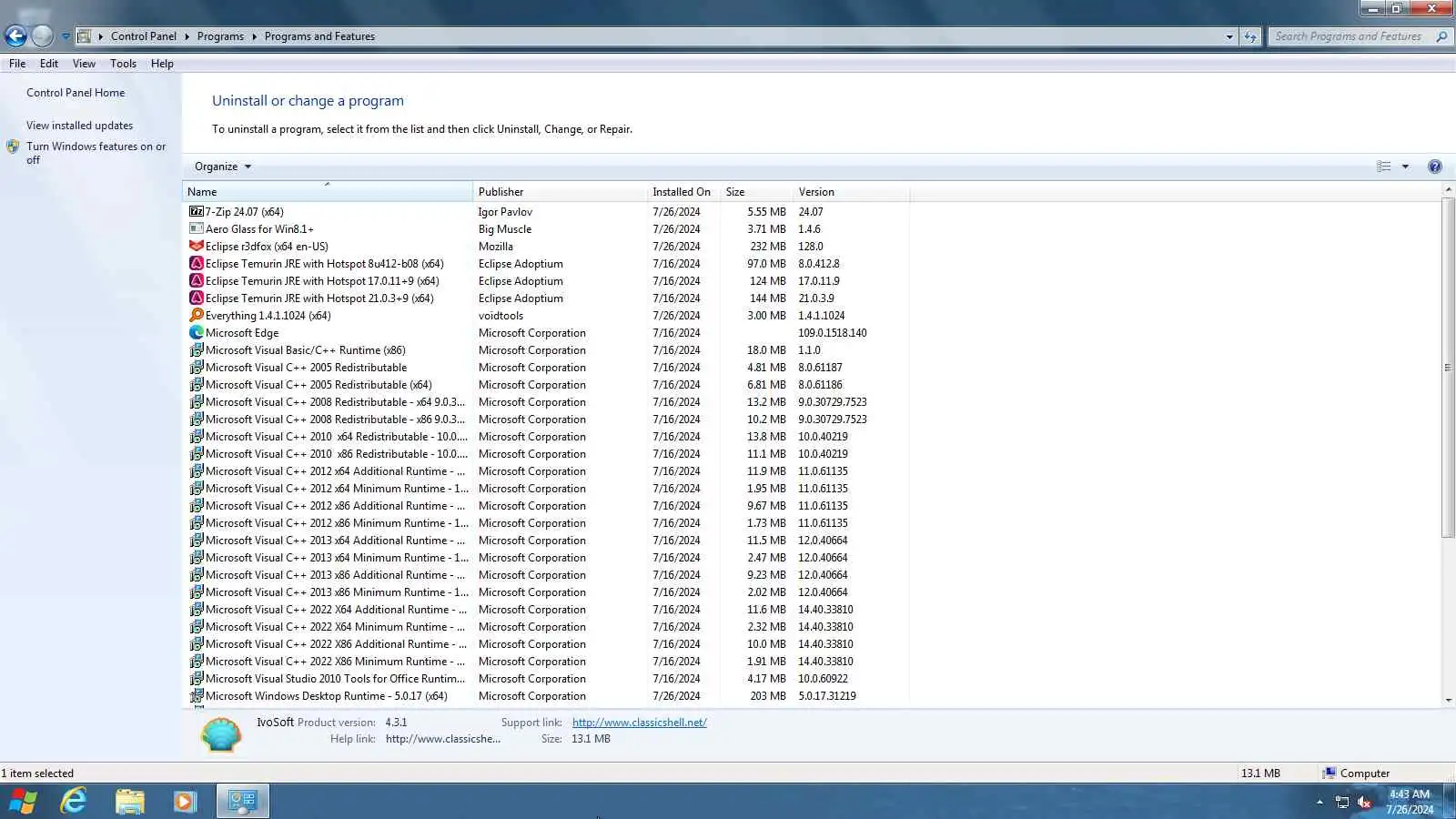Screen dimensions: 1456x819
Task: Click the Microsoft Edge program icon
Action: [x=196, y=332]
